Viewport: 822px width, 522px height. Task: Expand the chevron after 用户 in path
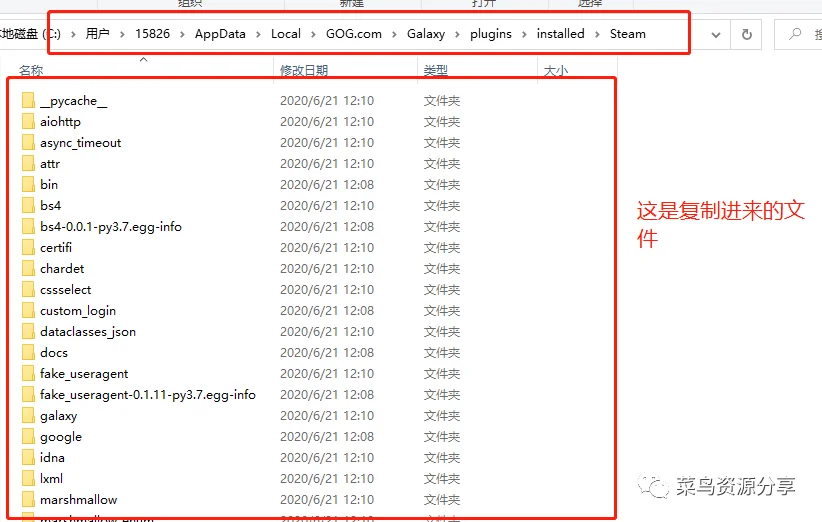[122, 34]
